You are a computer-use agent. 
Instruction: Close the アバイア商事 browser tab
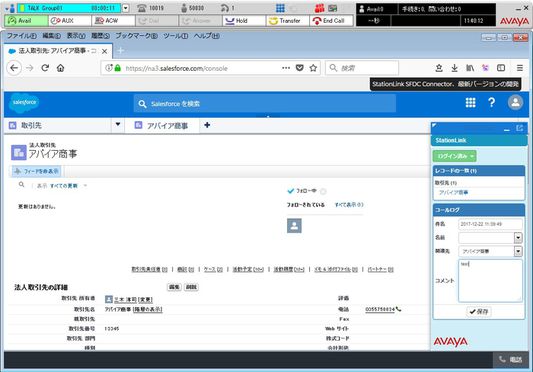click(x=105, y=51)
